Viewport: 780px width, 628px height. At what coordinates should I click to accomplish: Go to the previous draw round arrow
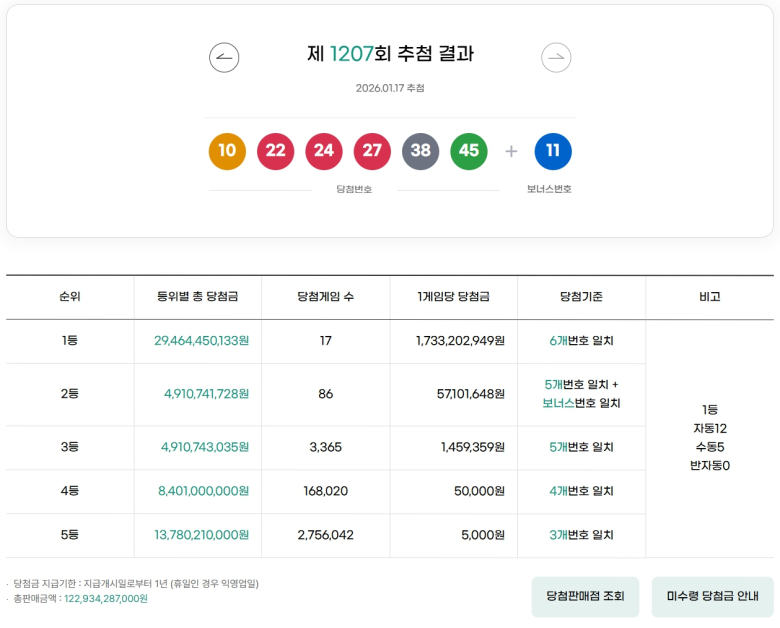[x=224, y=58]
